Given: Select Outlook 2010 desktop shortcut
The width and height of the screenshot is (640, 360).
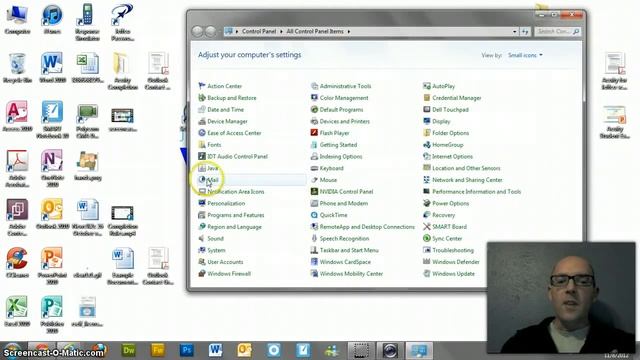Looking at the screenshot, I should point(52,213).
